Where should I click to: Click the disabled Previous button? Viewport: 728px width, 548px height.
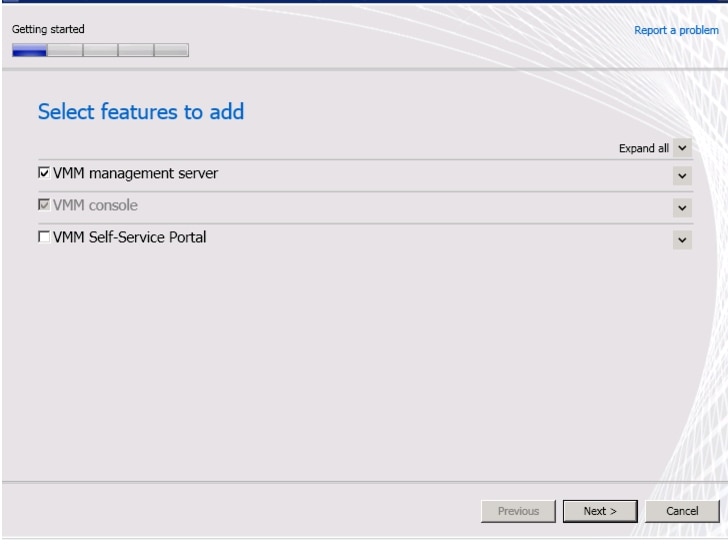(x=518, y=511)
